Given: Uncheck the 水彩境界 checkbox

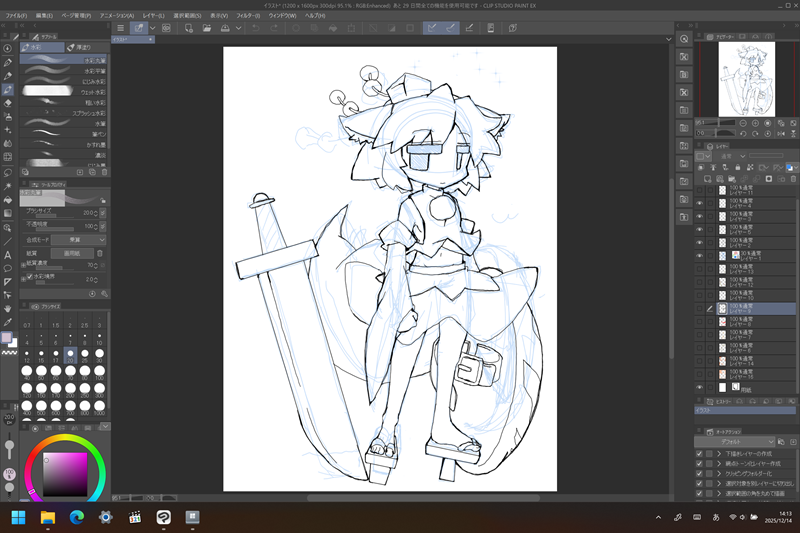Looking at the screenshot, I should [30, 276].
